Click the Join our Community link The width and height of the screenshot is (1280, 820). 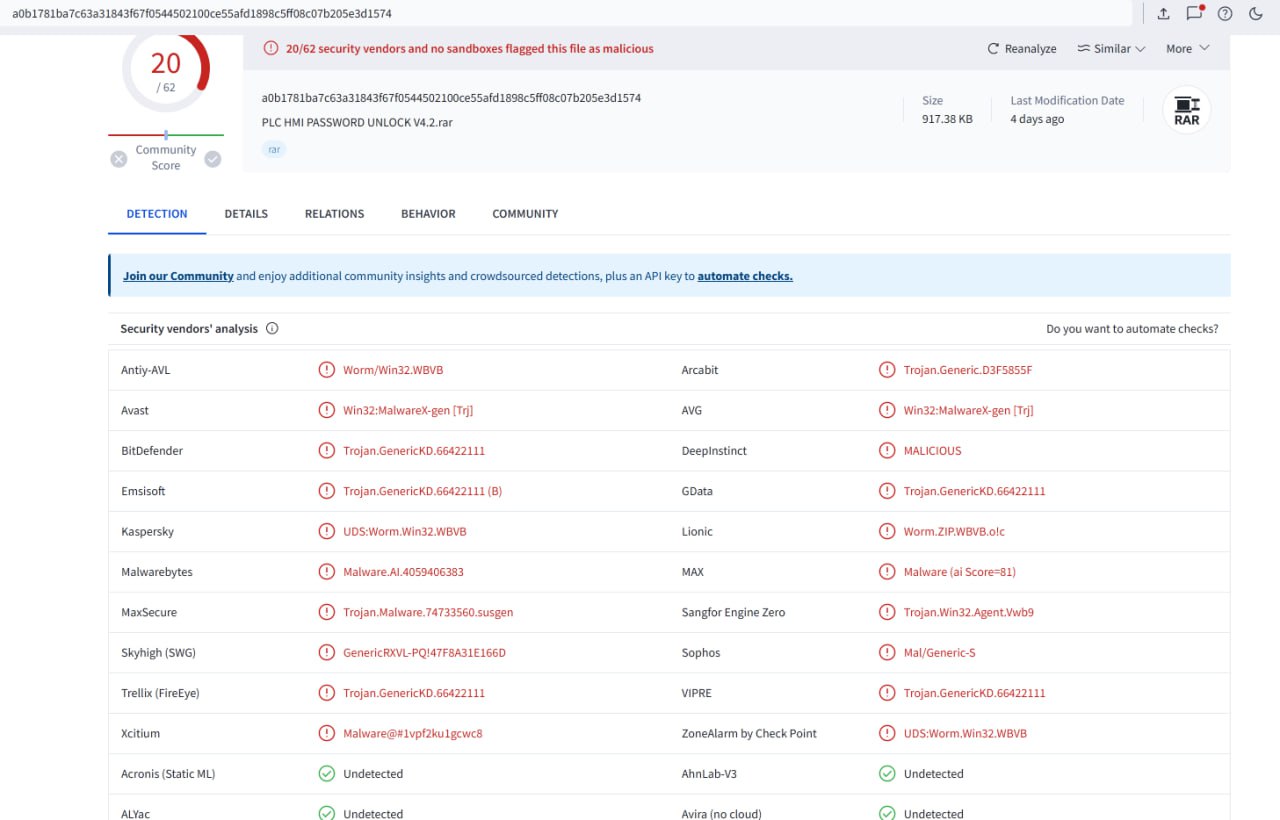178,276
